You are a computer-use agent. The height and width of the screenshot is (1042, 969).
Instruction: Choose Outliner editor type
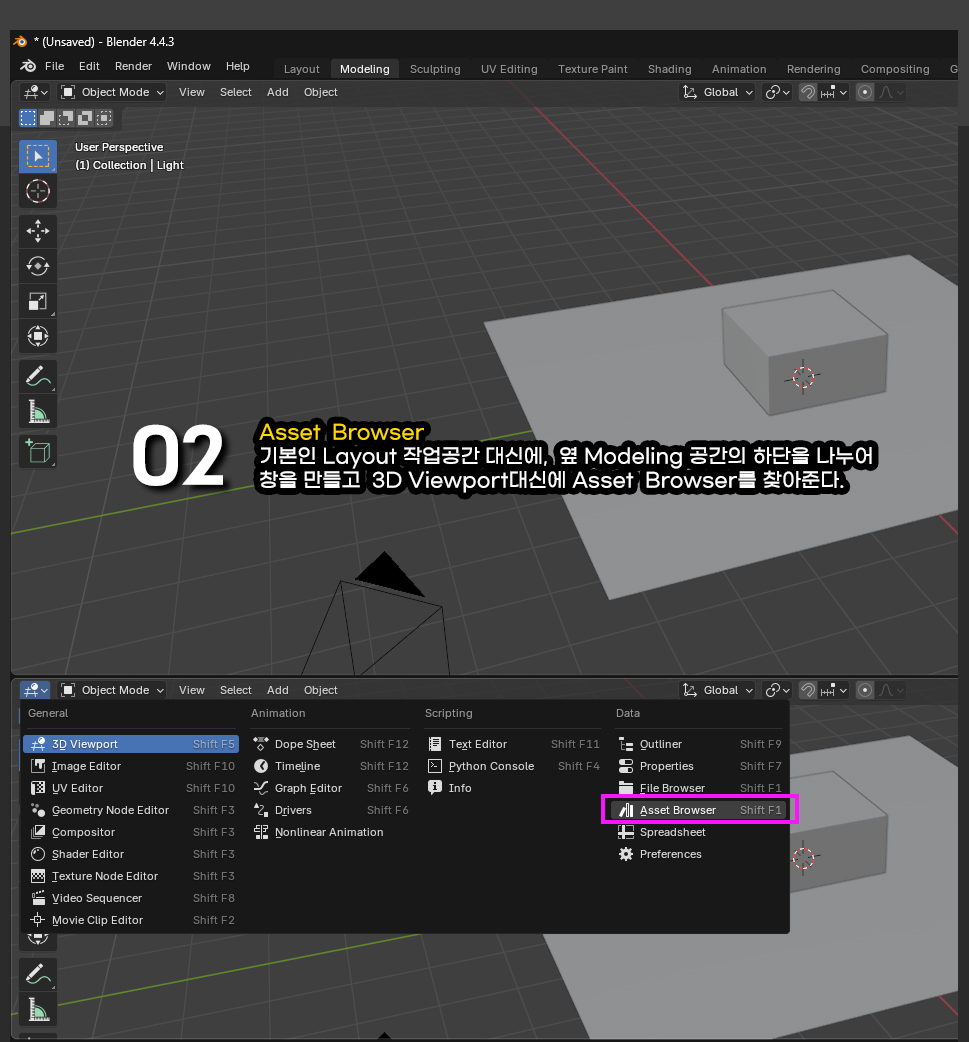[x=700, y=744]
